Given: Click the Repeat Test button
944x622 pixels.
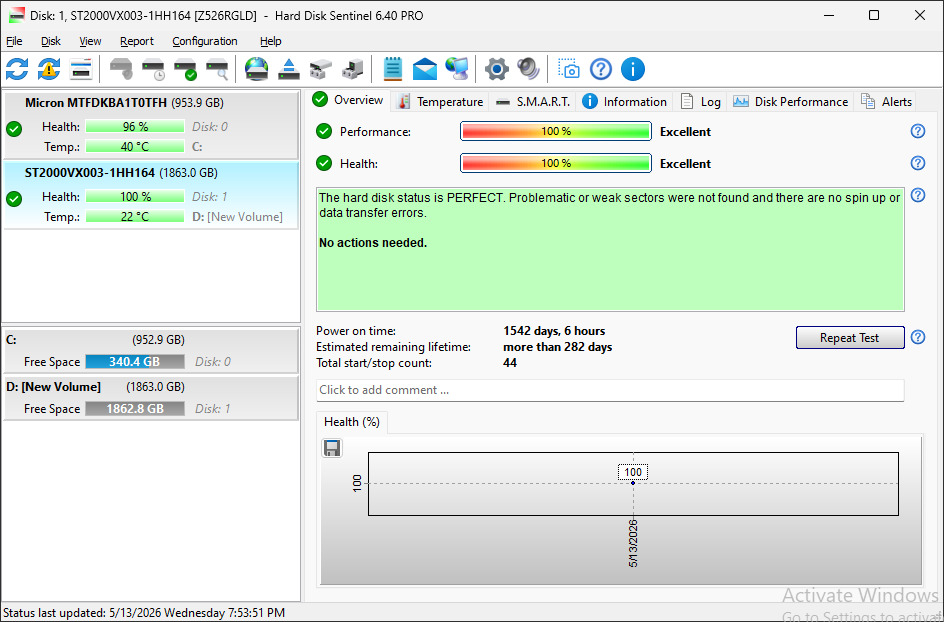Looking at the screenshot, I should pyautogui.click(x=849, y=338).
